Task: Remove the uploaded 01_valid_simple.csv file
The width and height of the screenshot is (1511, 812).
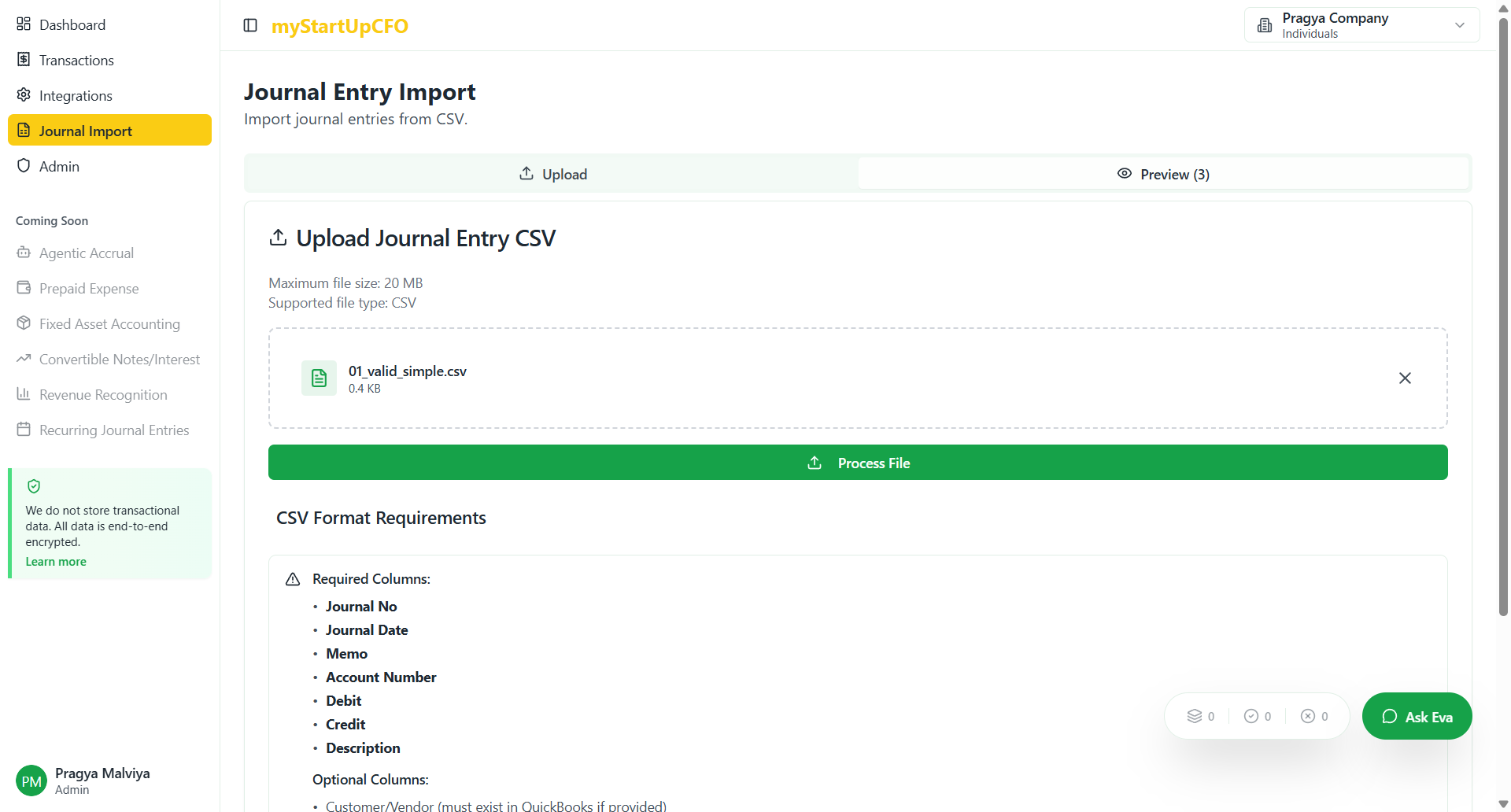Action: tap(1406, 378)
